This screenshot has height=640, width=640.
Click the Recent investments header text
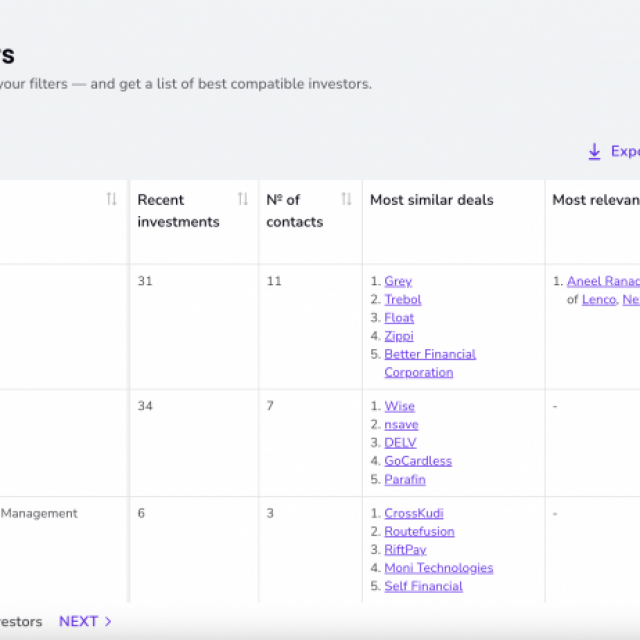pos(178,211)
